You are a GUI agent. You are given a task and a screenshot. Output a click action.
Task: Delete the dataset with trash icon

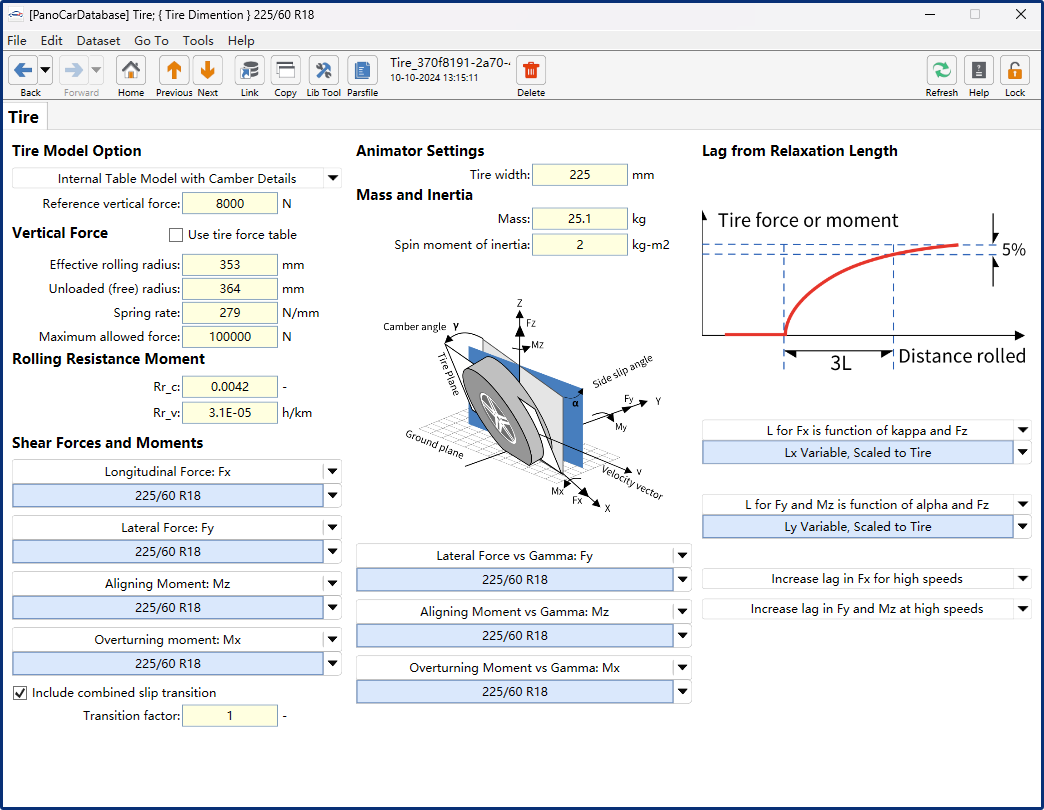(x=531, y=71)
